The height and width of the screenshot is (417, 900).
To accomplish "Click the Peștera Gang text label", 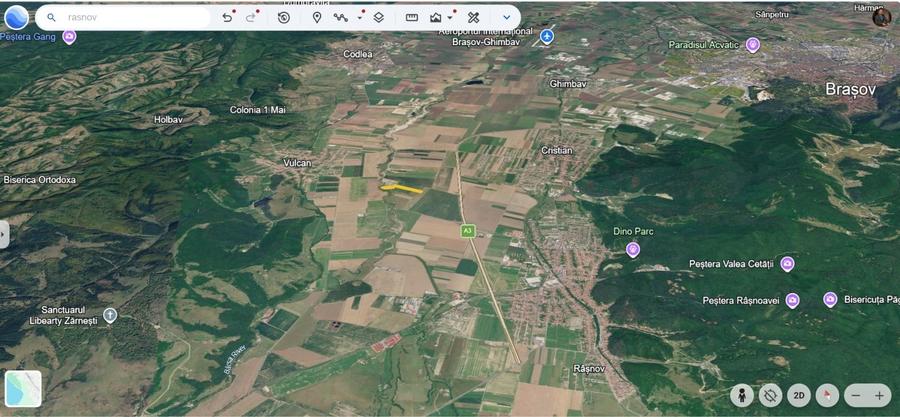I will (29, 37).
